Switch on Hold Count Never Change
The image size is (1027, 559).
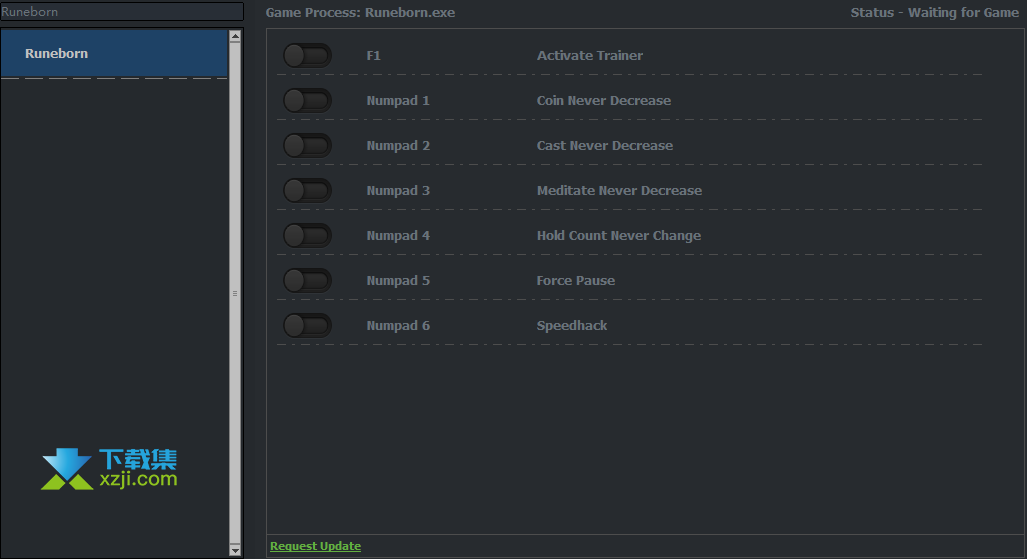[306, 236]
